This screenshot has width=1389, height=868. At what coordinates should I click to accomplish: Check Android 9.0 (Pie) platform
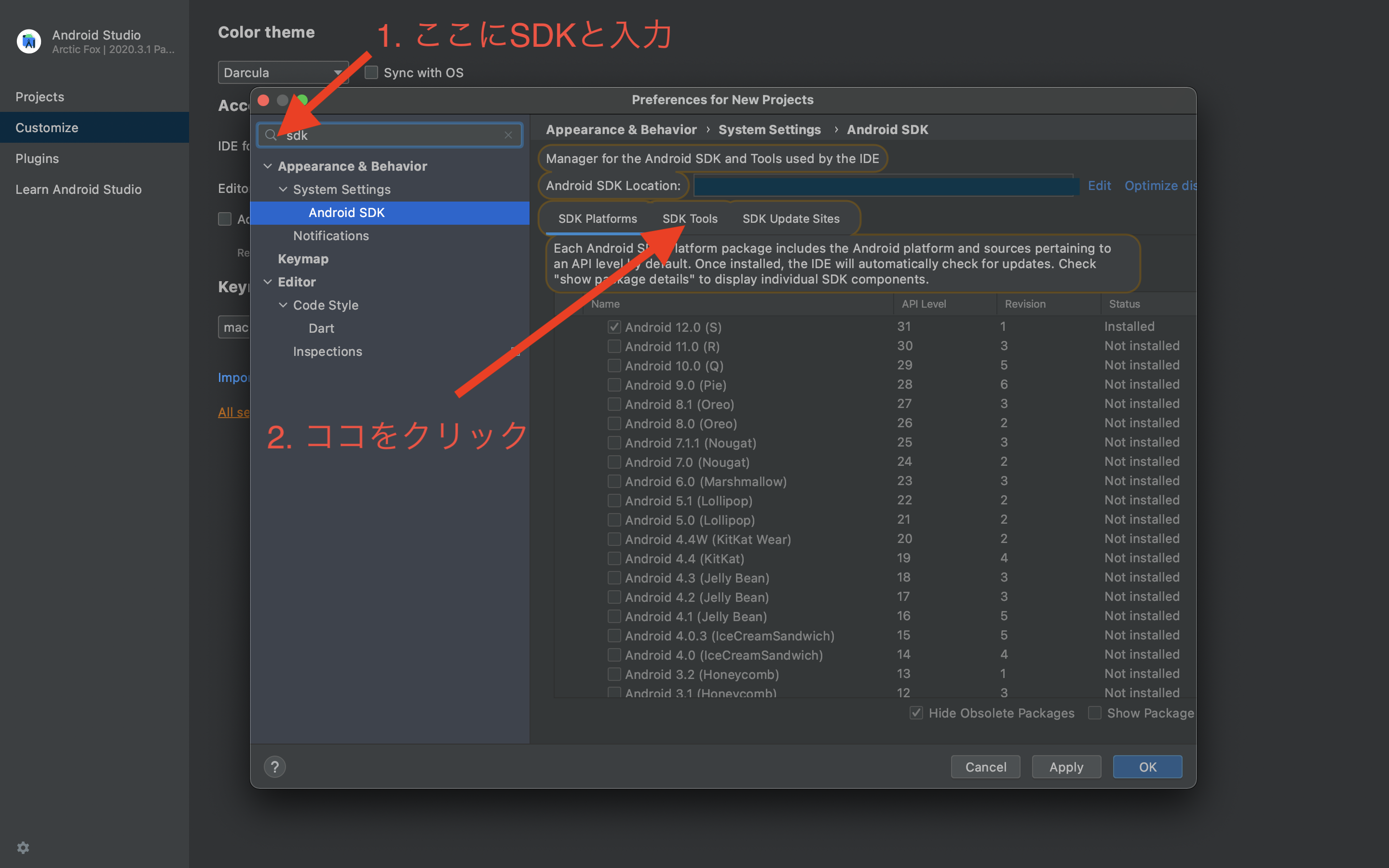tap(614, 385)
